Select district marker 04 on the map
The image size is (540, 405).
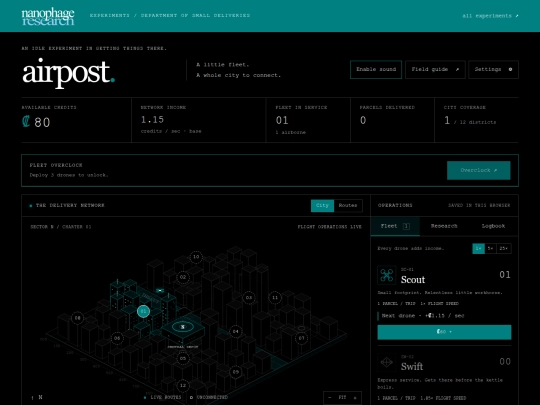pyautogui.click(x=236, y=332)
